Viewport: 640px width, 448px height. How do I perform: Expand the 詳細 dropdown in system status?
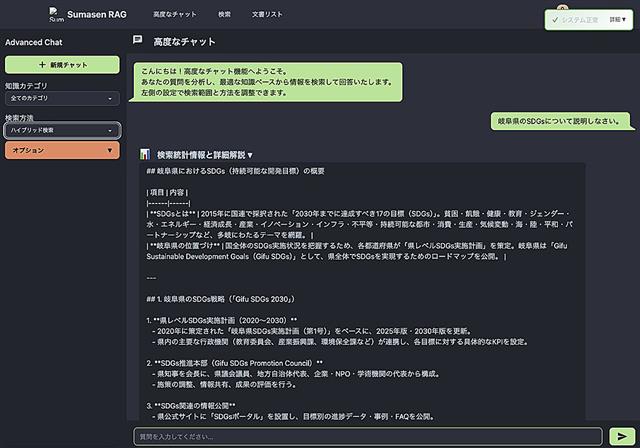click(618, 20)
